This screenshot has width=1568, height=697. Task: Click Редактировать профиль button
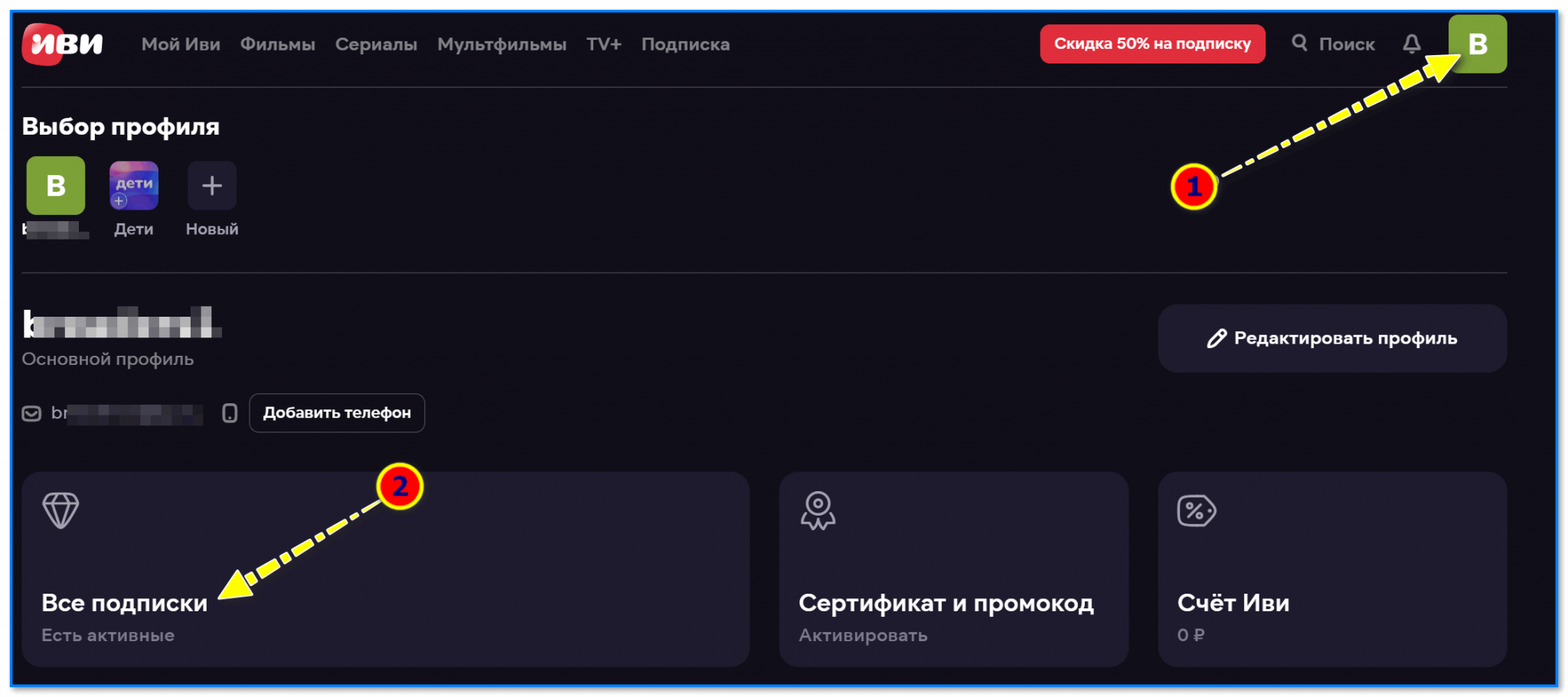(x=1332, y=338)
